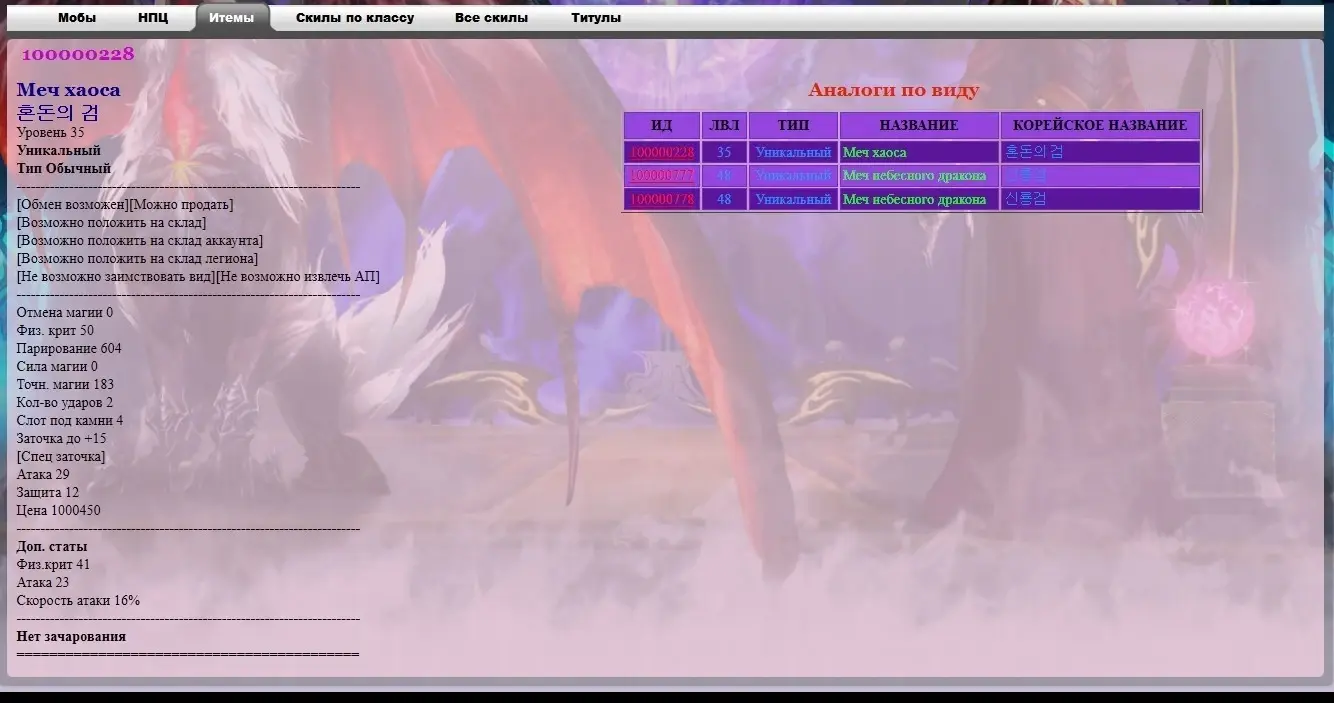1334x703 pixels.
Task: Open the Все скилы tab
Action: 491,18
